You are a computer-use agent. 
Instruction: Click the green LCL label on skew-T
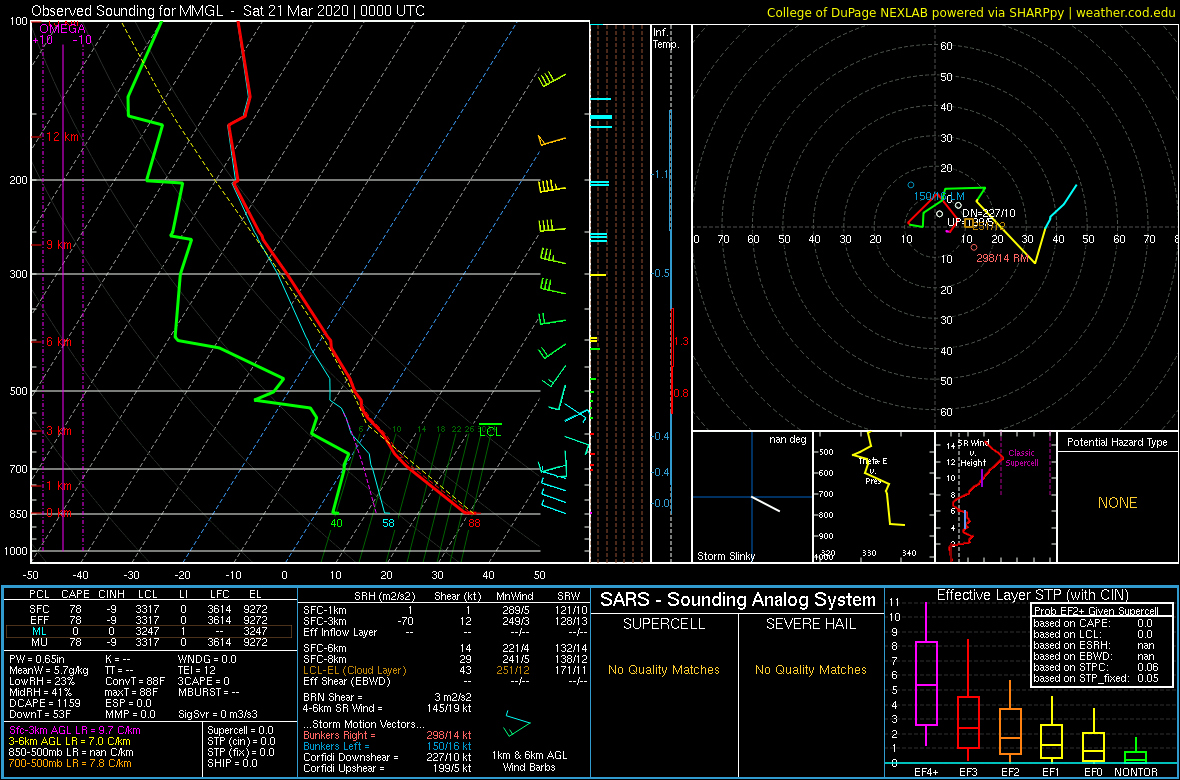(x=490, y=432)
